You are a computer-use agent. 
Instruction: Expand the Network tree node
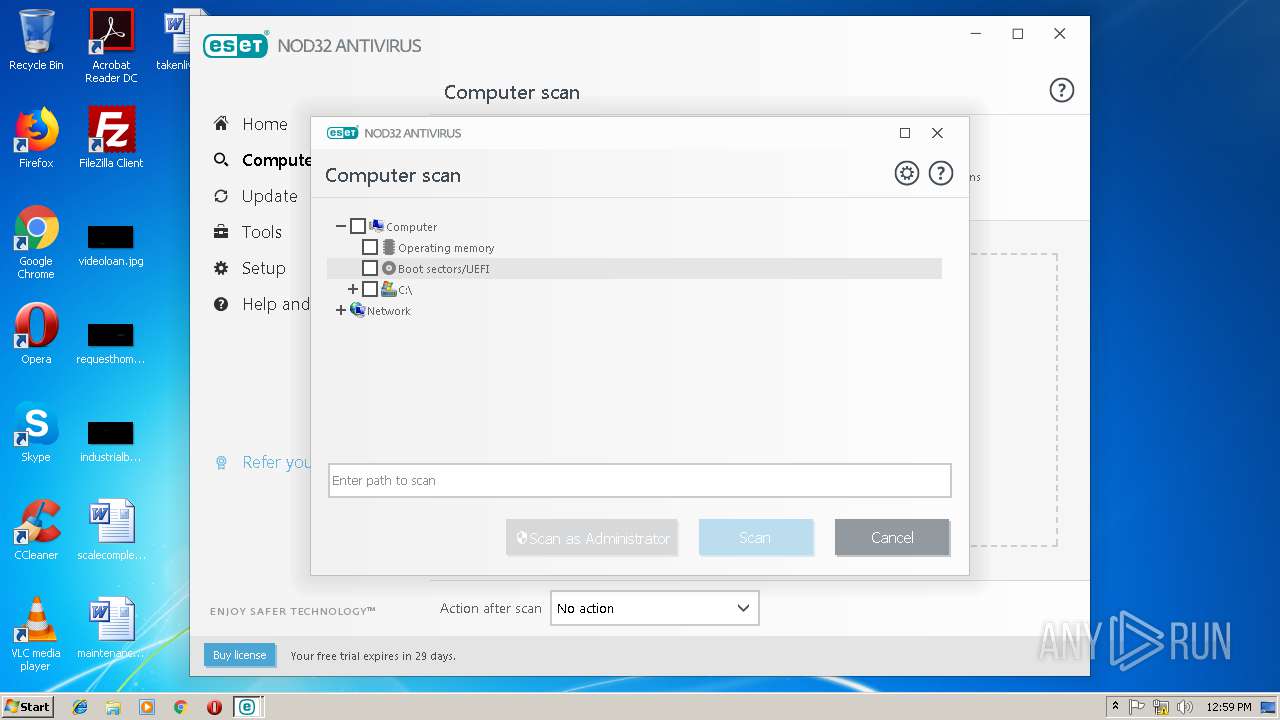pyautogui.click(x=341, y=310)
